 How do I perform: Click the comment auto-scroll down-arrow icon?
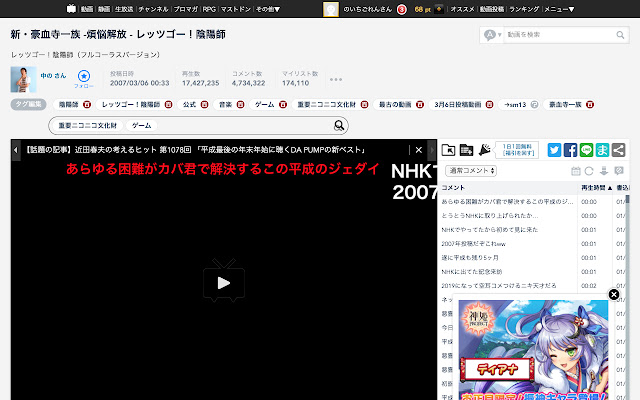click(x=604, y=171)
